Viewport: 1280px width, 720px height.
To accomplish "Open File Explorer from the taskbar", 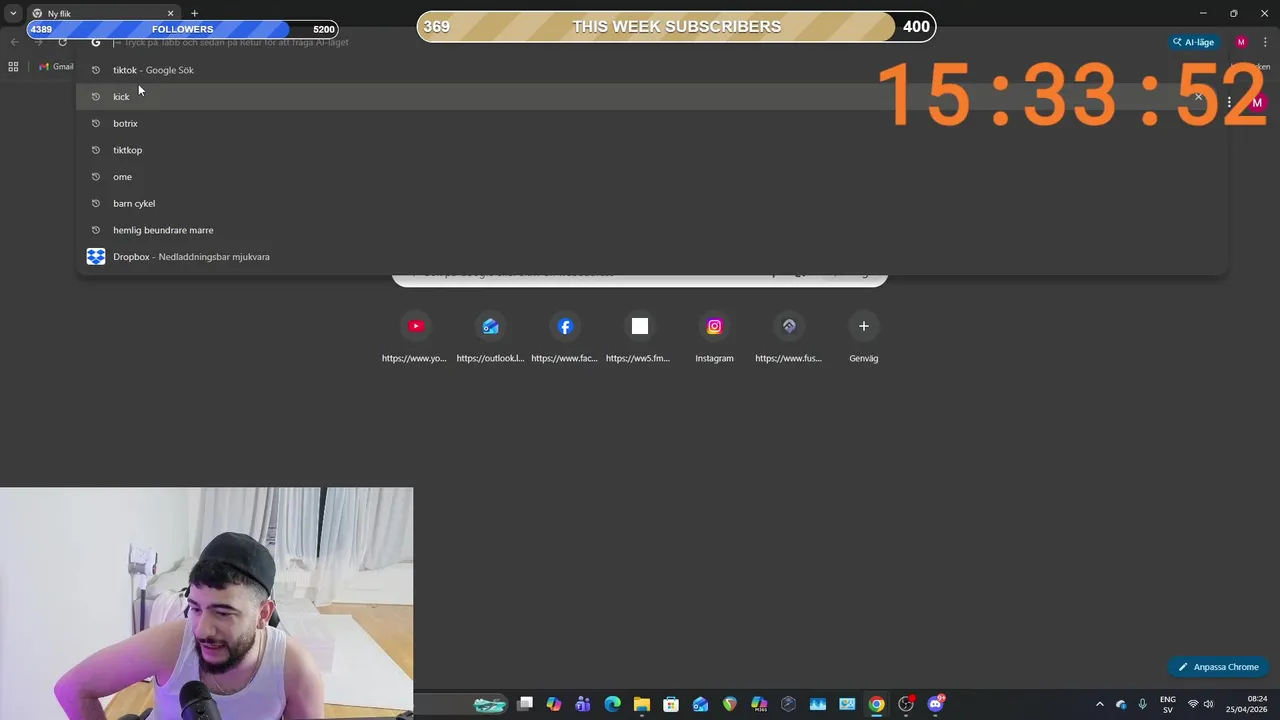I will (642, 704).
